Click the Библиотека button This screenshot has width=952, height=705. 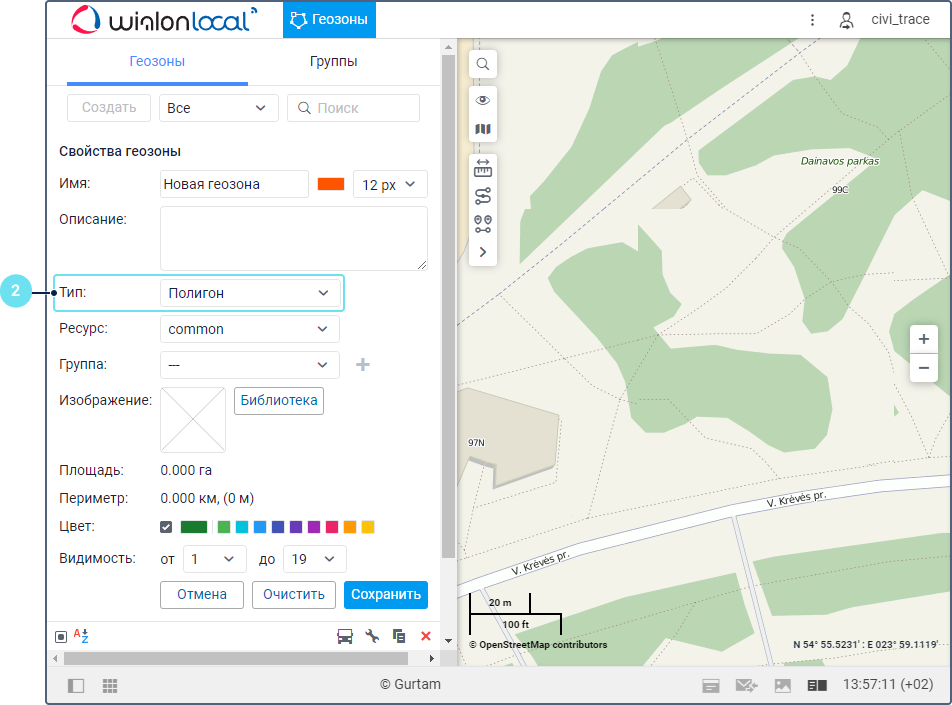279,400
